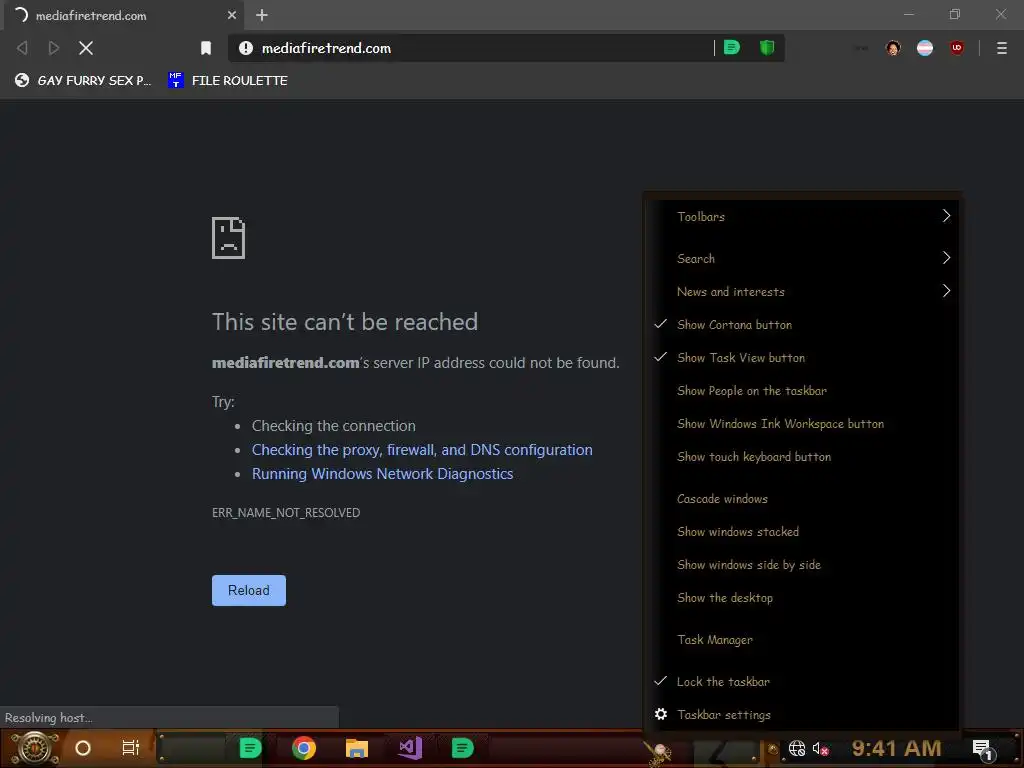The width and height of the screenshot is (1024, 768).
Task: Open the first bookmark with the globe icon
Action: pos(83,80)
